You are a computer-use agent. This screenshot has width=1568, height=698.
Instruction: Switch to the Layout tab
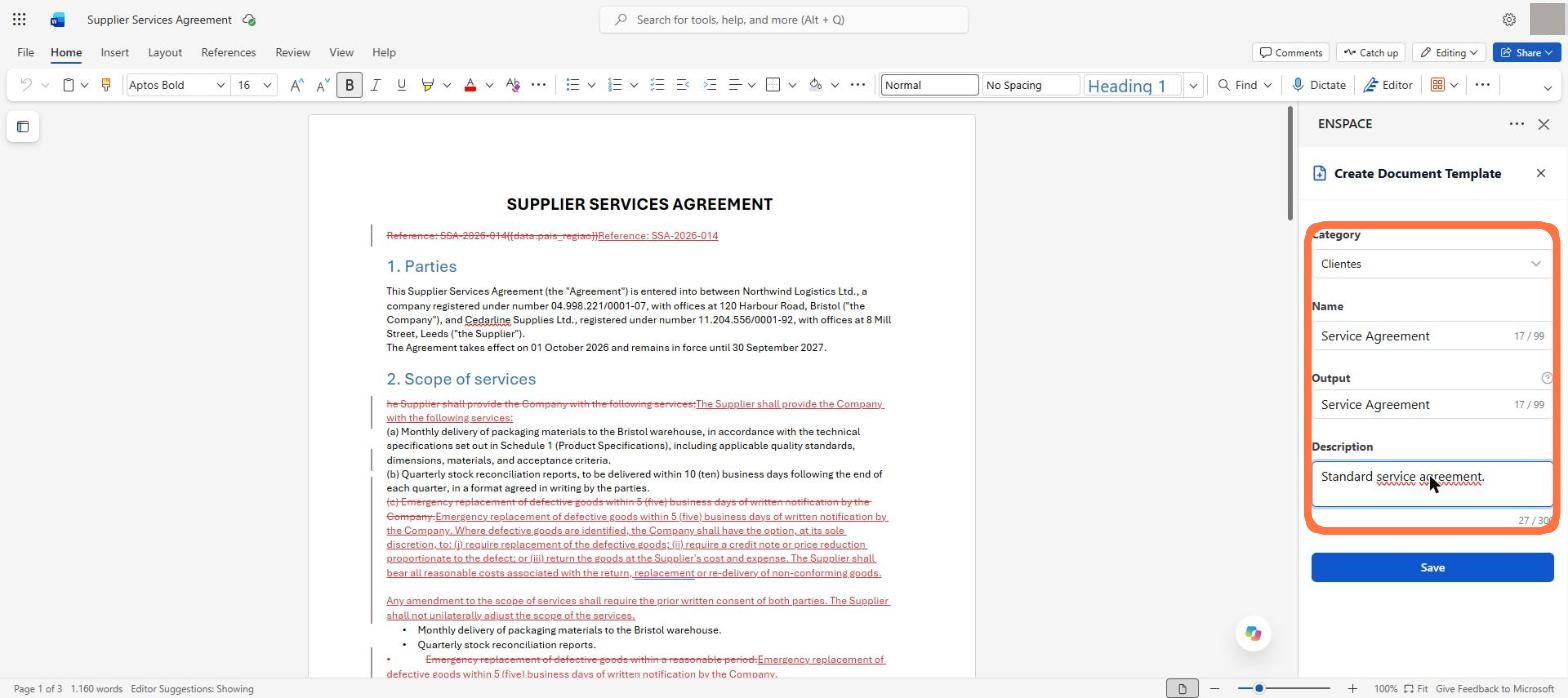(x=165, y=52)
